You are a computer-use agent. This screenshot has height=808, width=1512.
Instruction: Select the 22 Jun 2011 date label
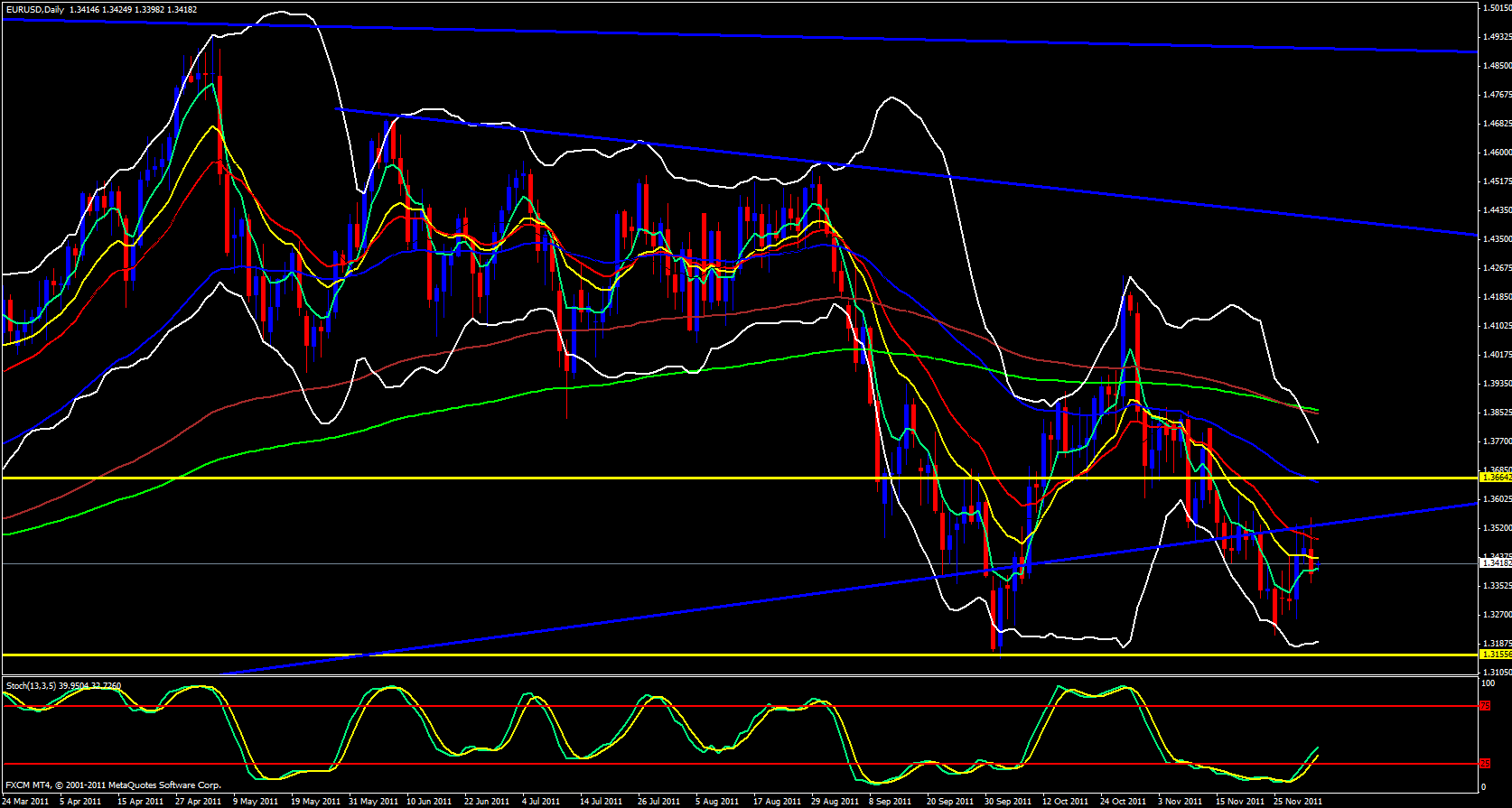[x=487, y=801]
